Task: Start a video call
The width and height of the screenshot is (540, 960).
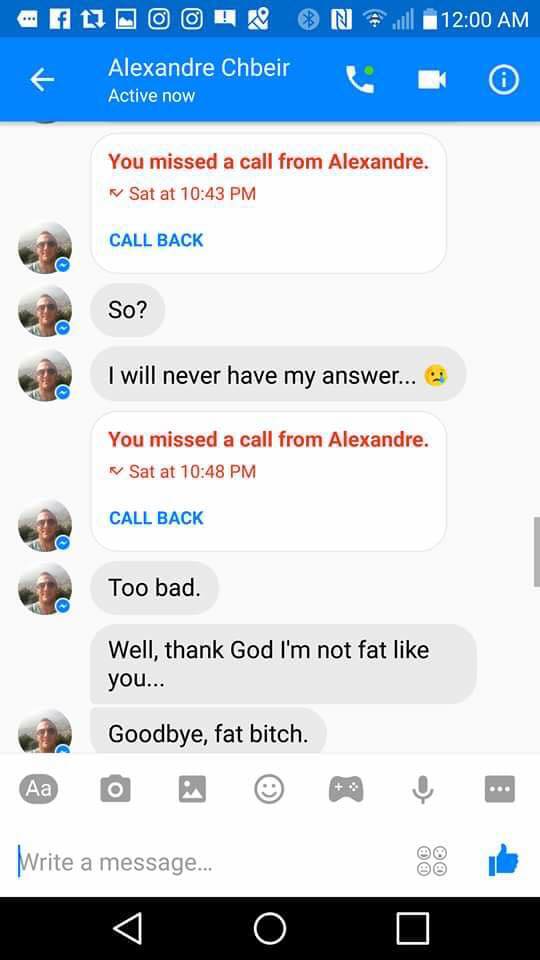Action: (432, 80)
